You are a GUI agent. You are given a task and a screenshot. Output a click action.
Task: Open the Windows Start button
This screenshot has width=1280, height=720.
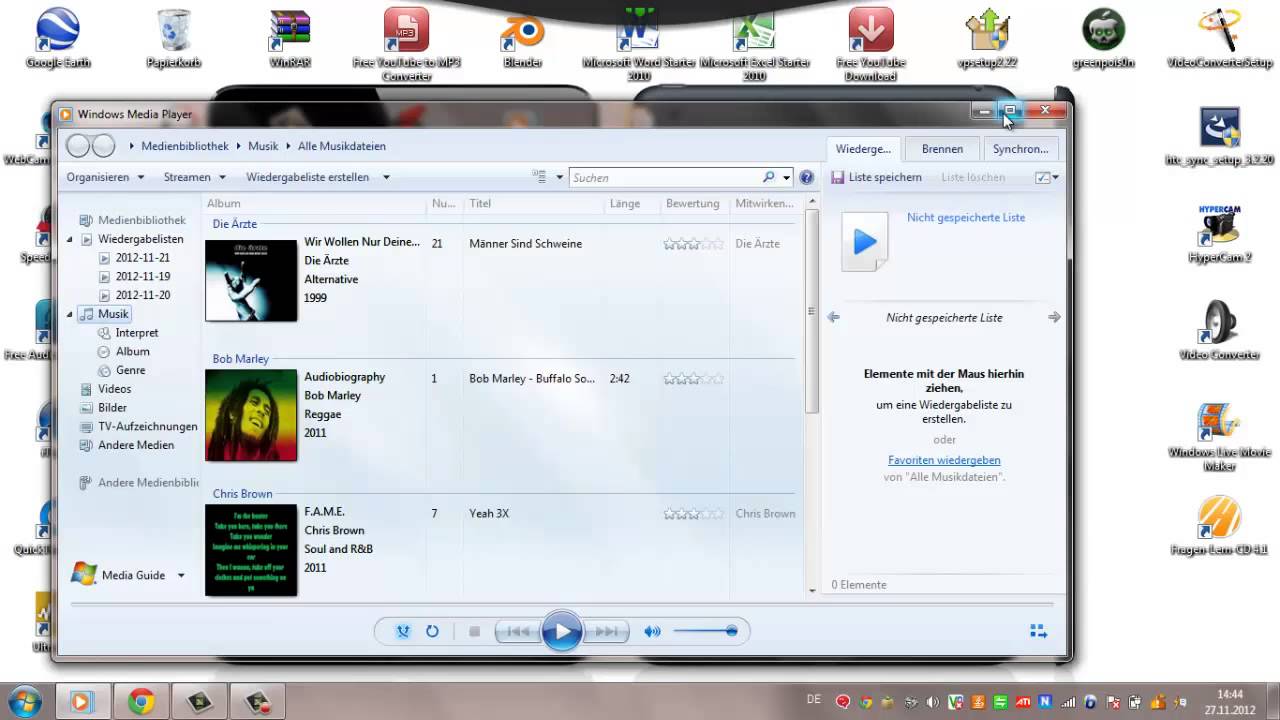[23, 701]
